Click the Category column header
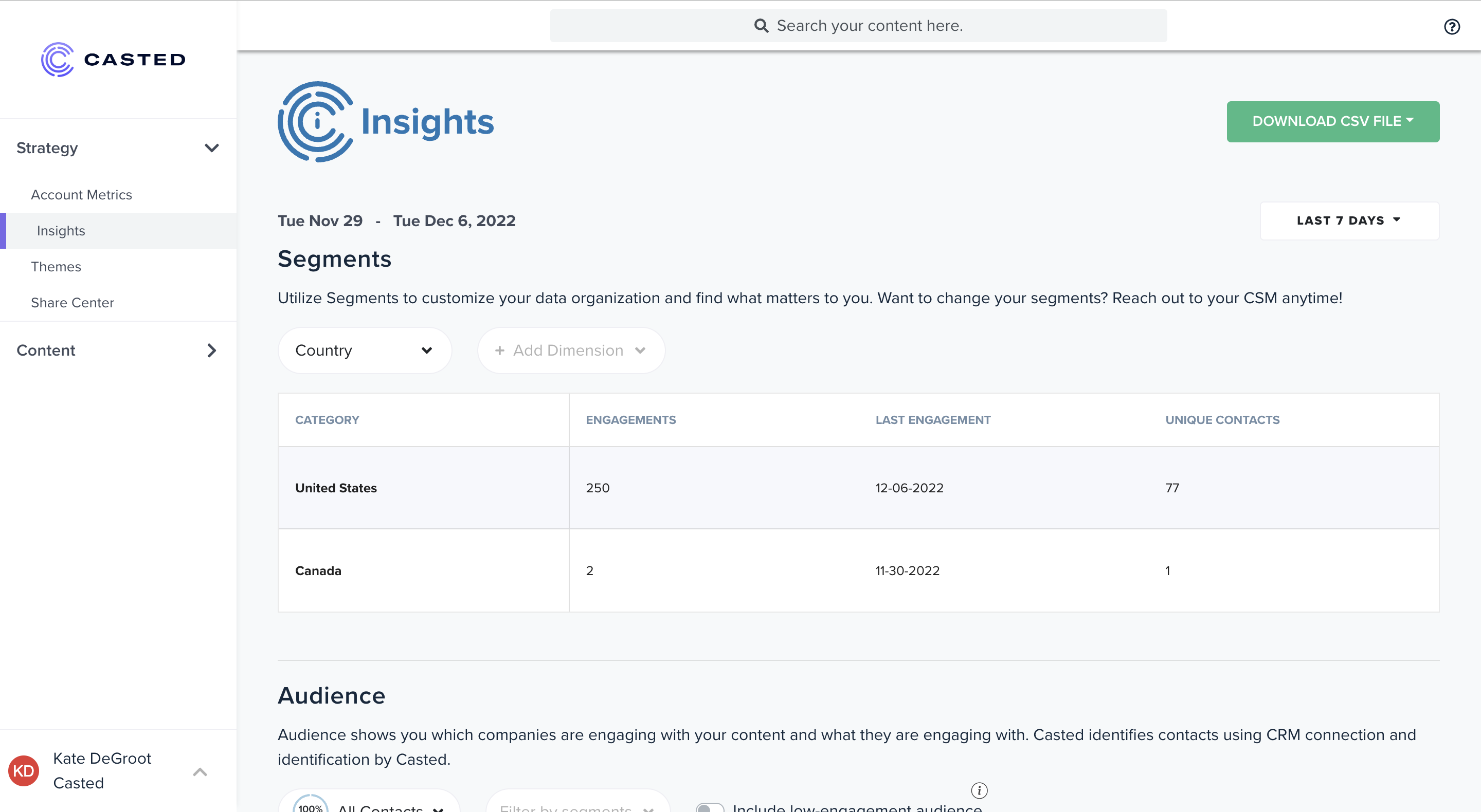 tap(327, 420)
